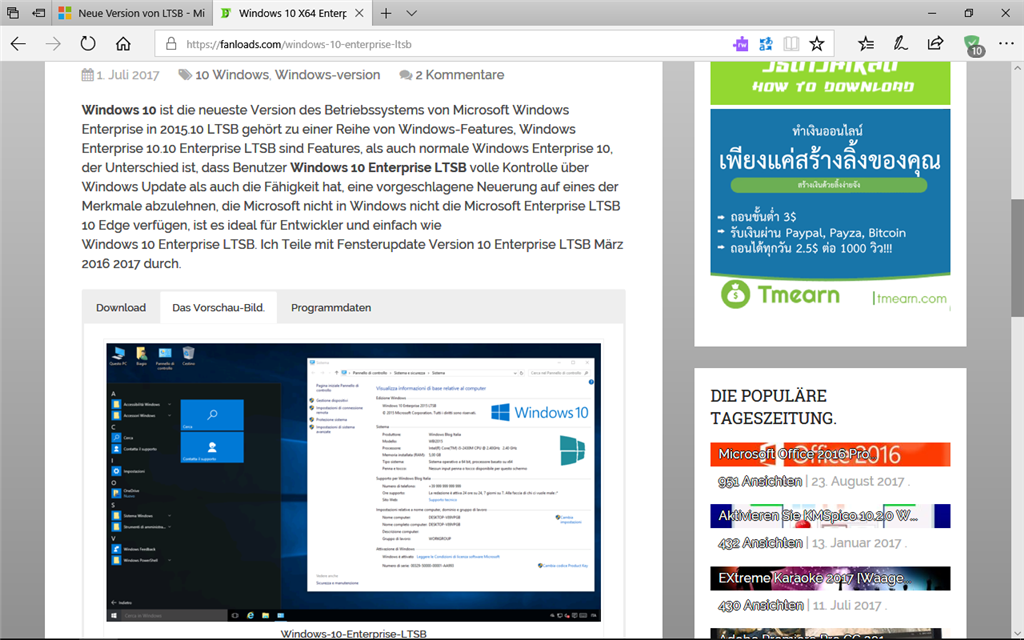This screenshot has height=640, width=1024.
Task: Click the Windows 10 Enterprise LTSB preview screenshot
Action: [x=354, y=482]
